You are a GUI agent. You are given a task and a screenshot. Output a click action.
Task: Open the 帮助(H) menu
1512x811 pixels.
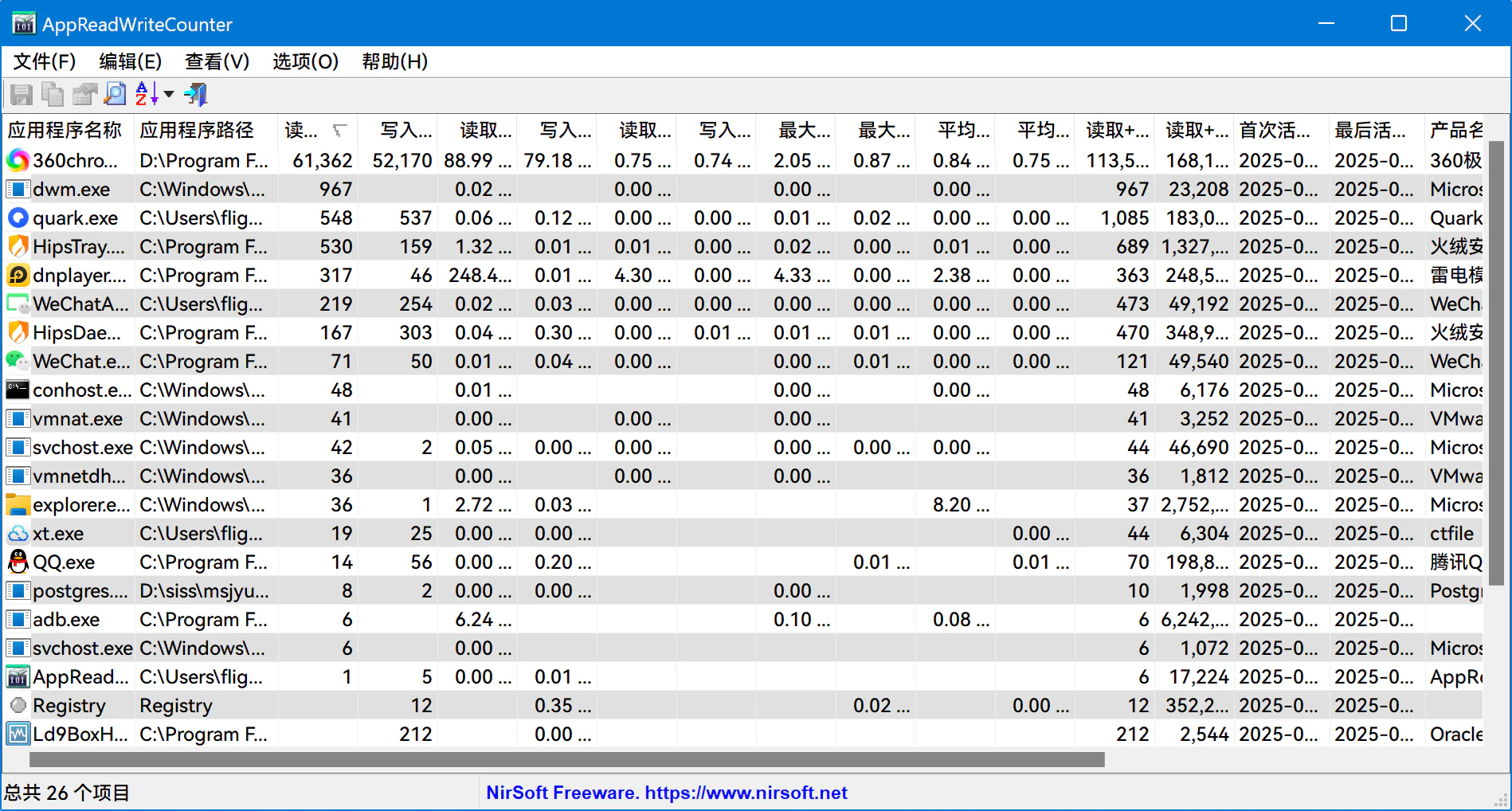(x=395, y=62)
